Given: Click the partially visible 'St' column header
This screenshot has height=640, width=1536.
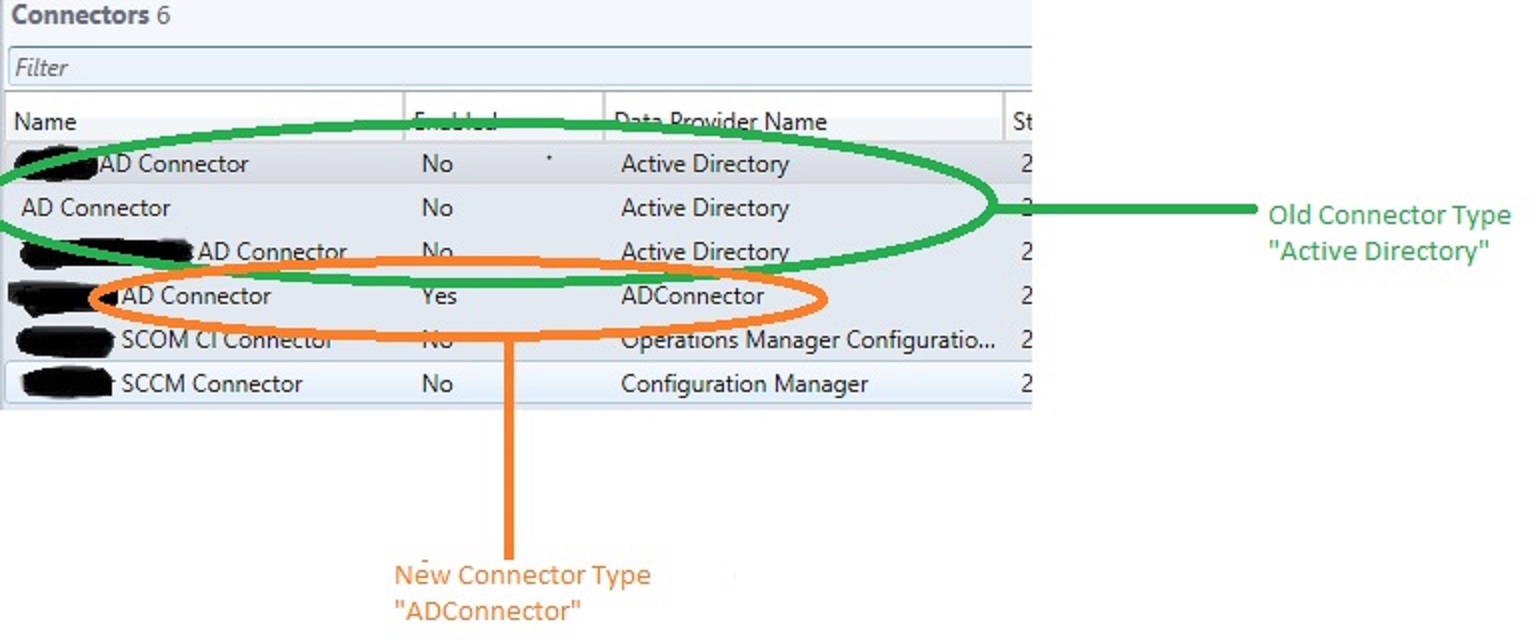Looking at the screenshot, I should 1021,122.
